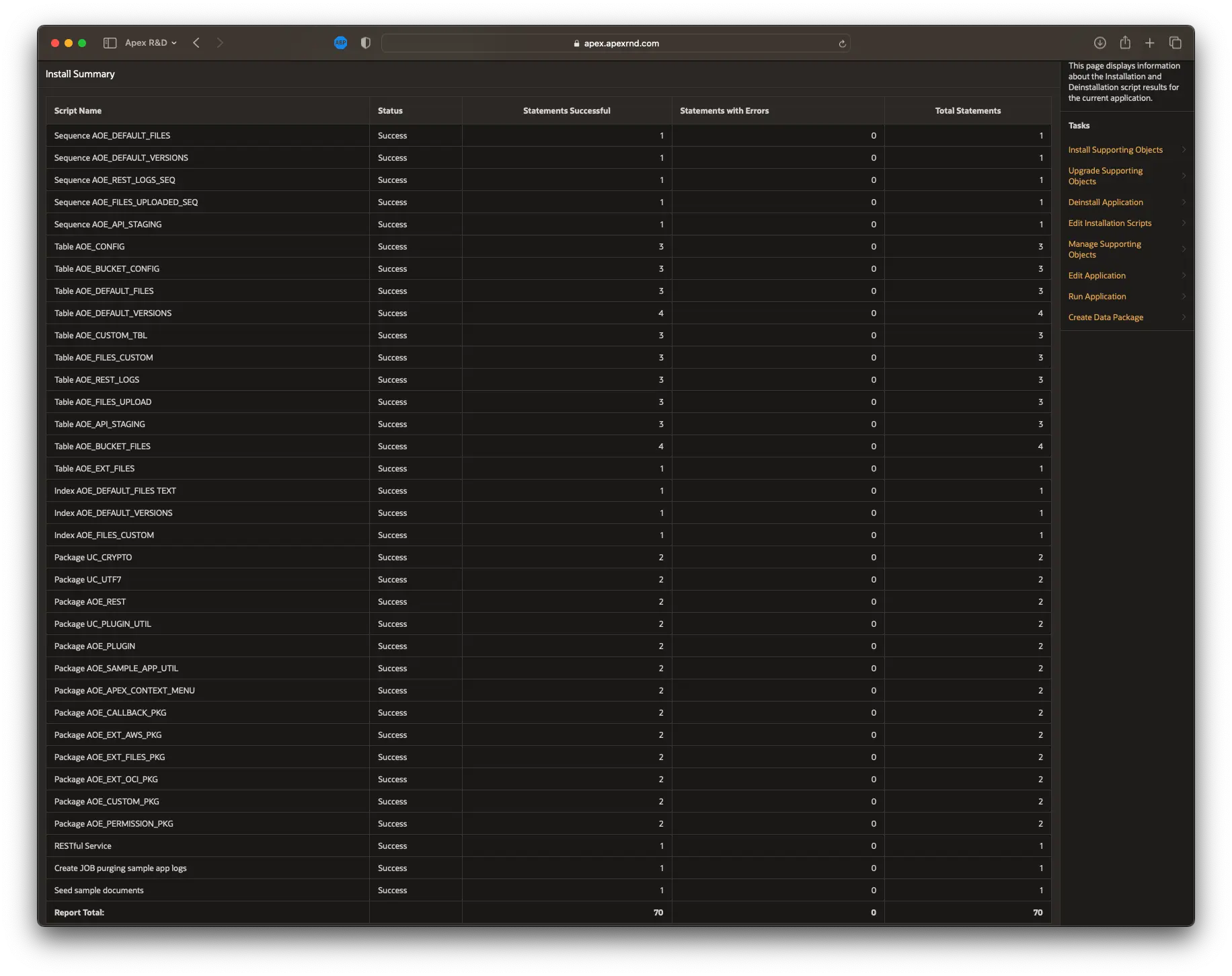Click chevron beside Create Data Package
The width and height of the screenshot is (1232, 976).
pyautogui.click(x=1184, y=317)
